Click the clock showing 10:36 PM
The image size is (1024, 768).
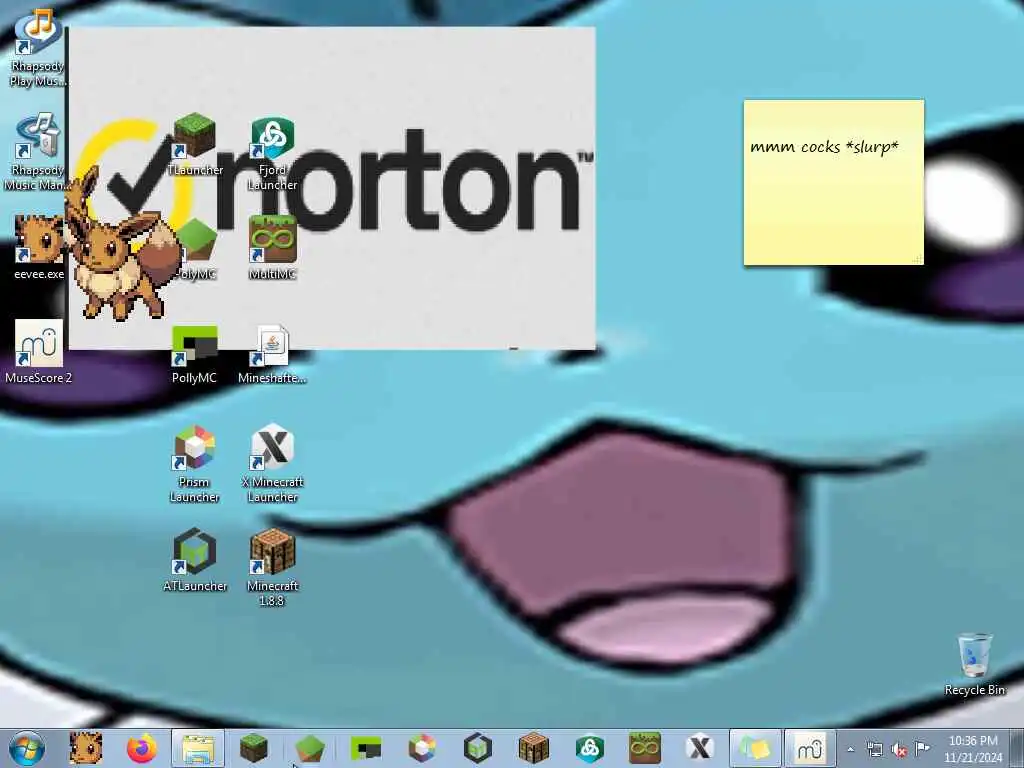coord(973,749)
